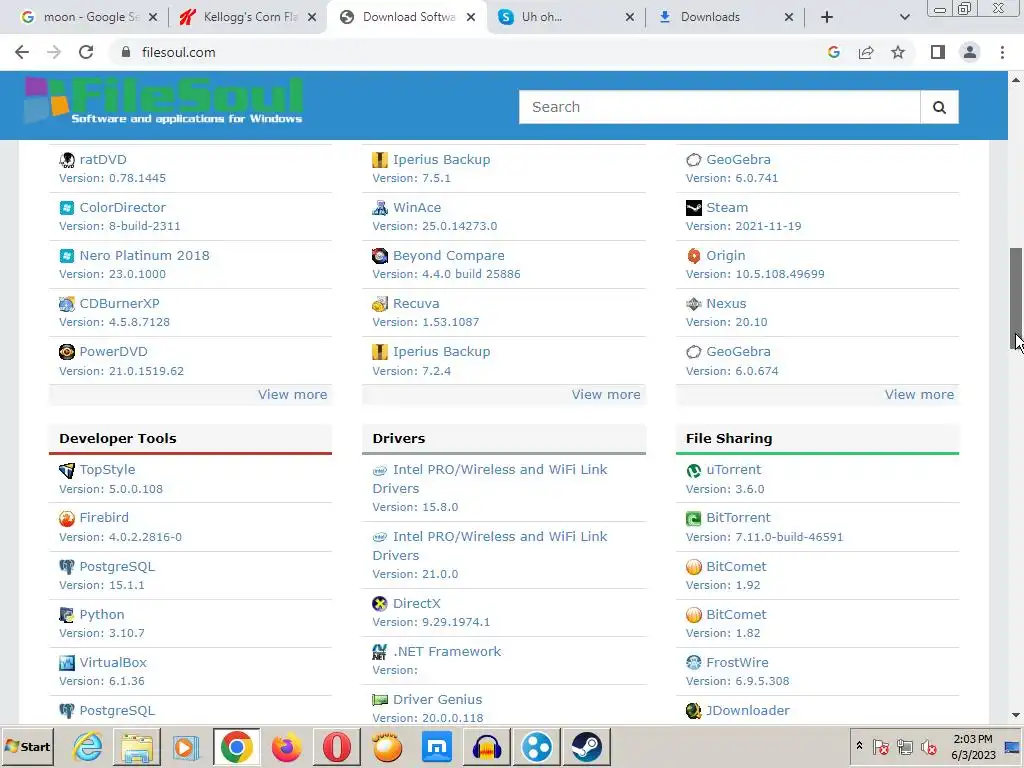Viewport: 1024px width, 768px height.
Task: Go back to previous page
Action: tap(22, 52)
